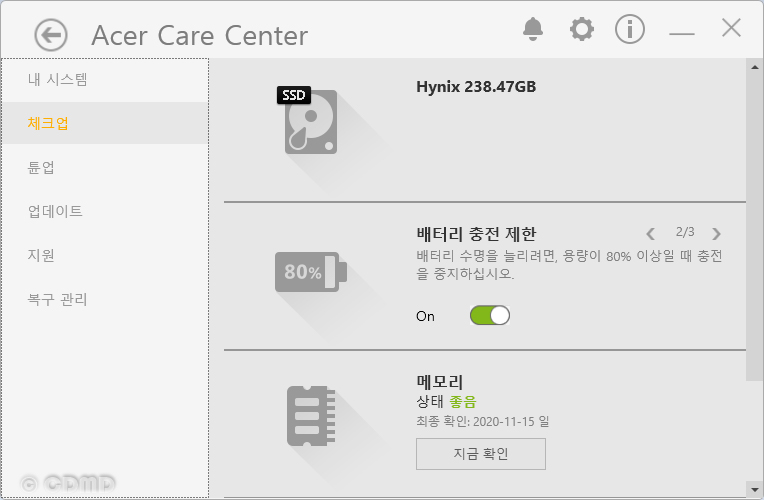Turn off the battery charge limit switch
This screenshot has height=500, width=764.
click(x=490, y=315)
